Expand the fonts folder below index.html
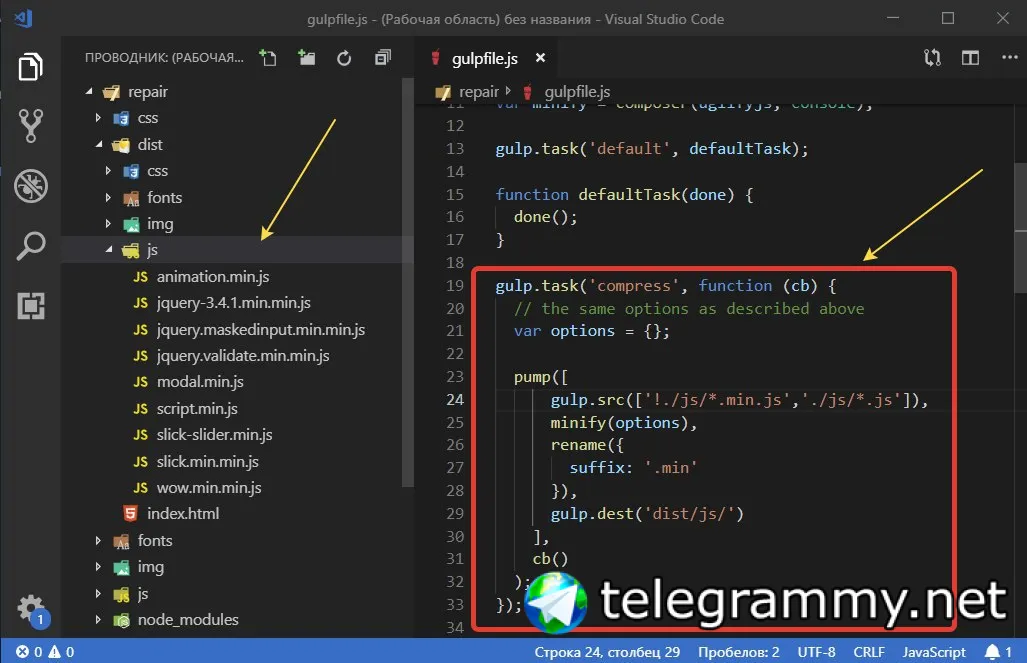 [x=98, y=540]
